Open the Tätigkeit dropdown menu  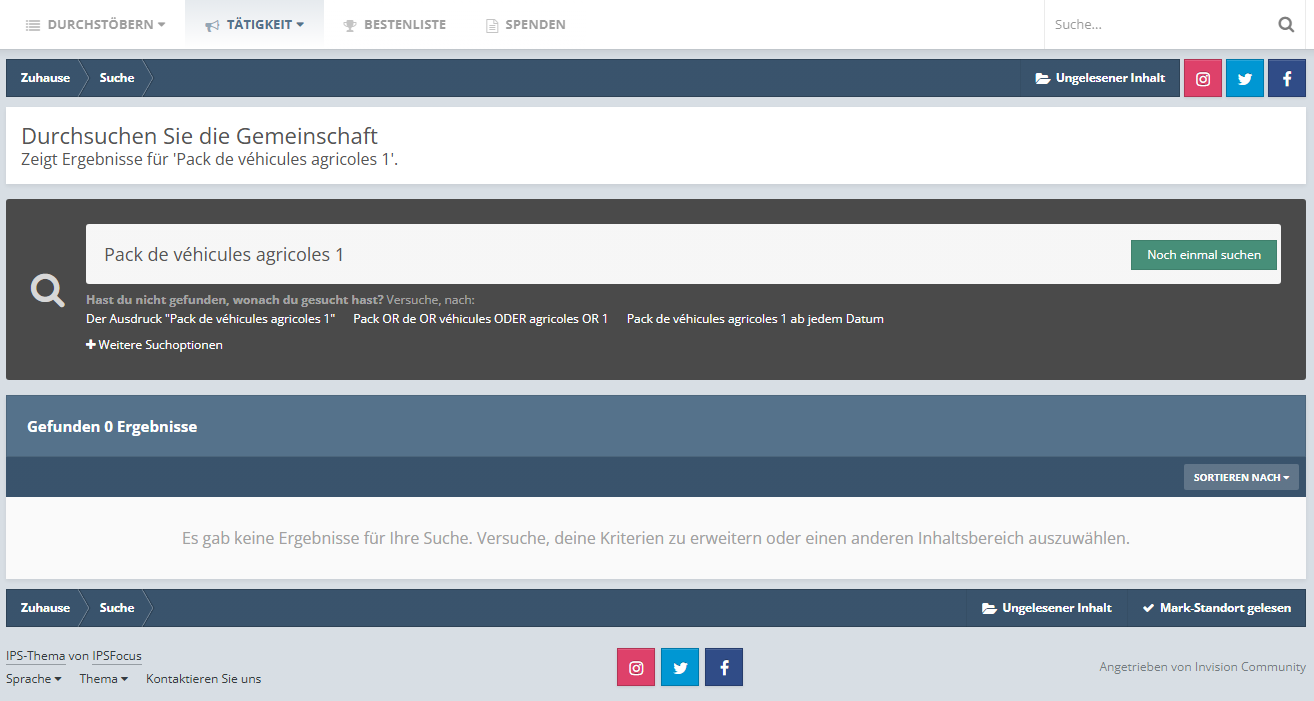254,24
